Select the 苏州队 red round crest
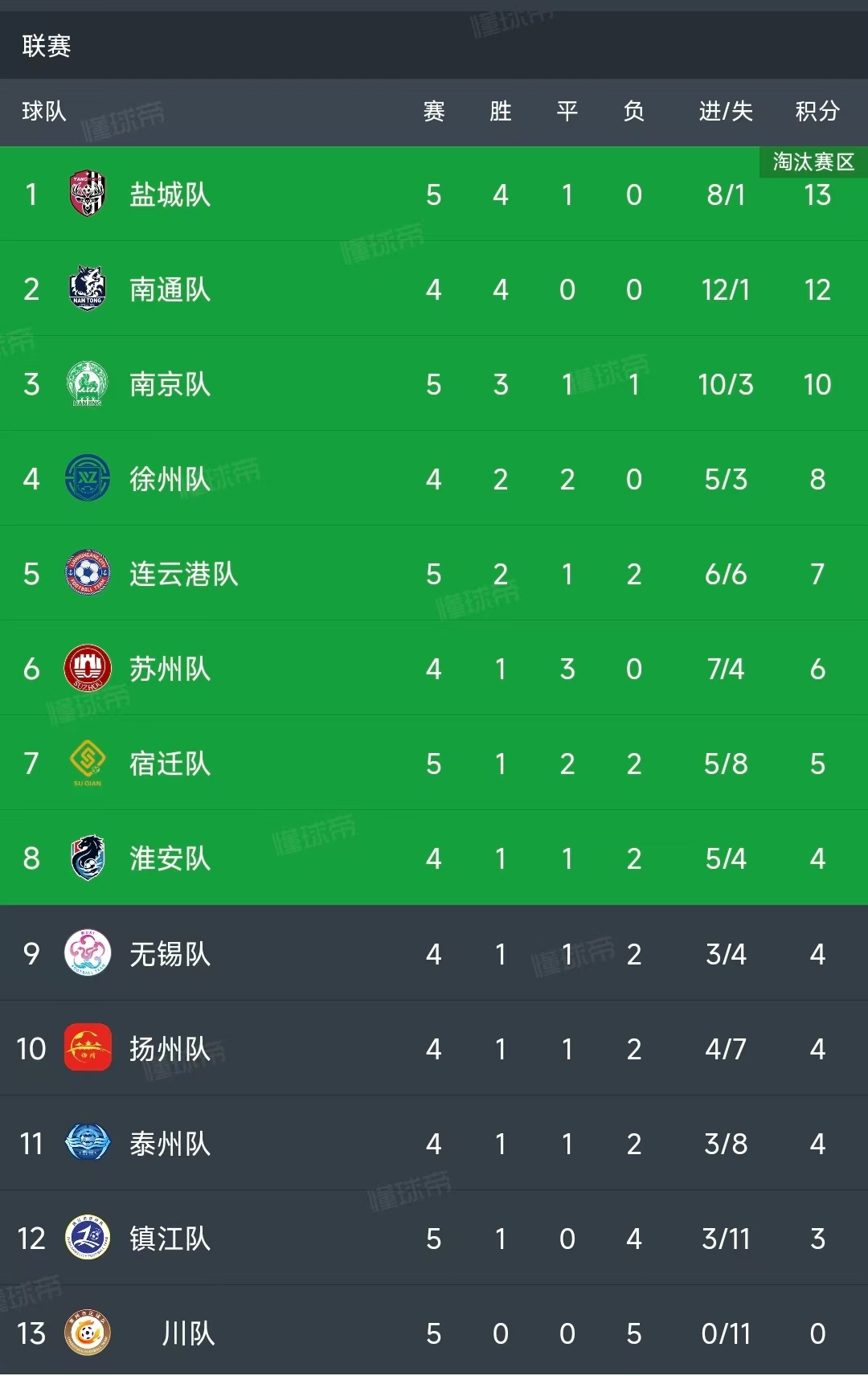This screenshot has width=868, height=1376. 88,668
